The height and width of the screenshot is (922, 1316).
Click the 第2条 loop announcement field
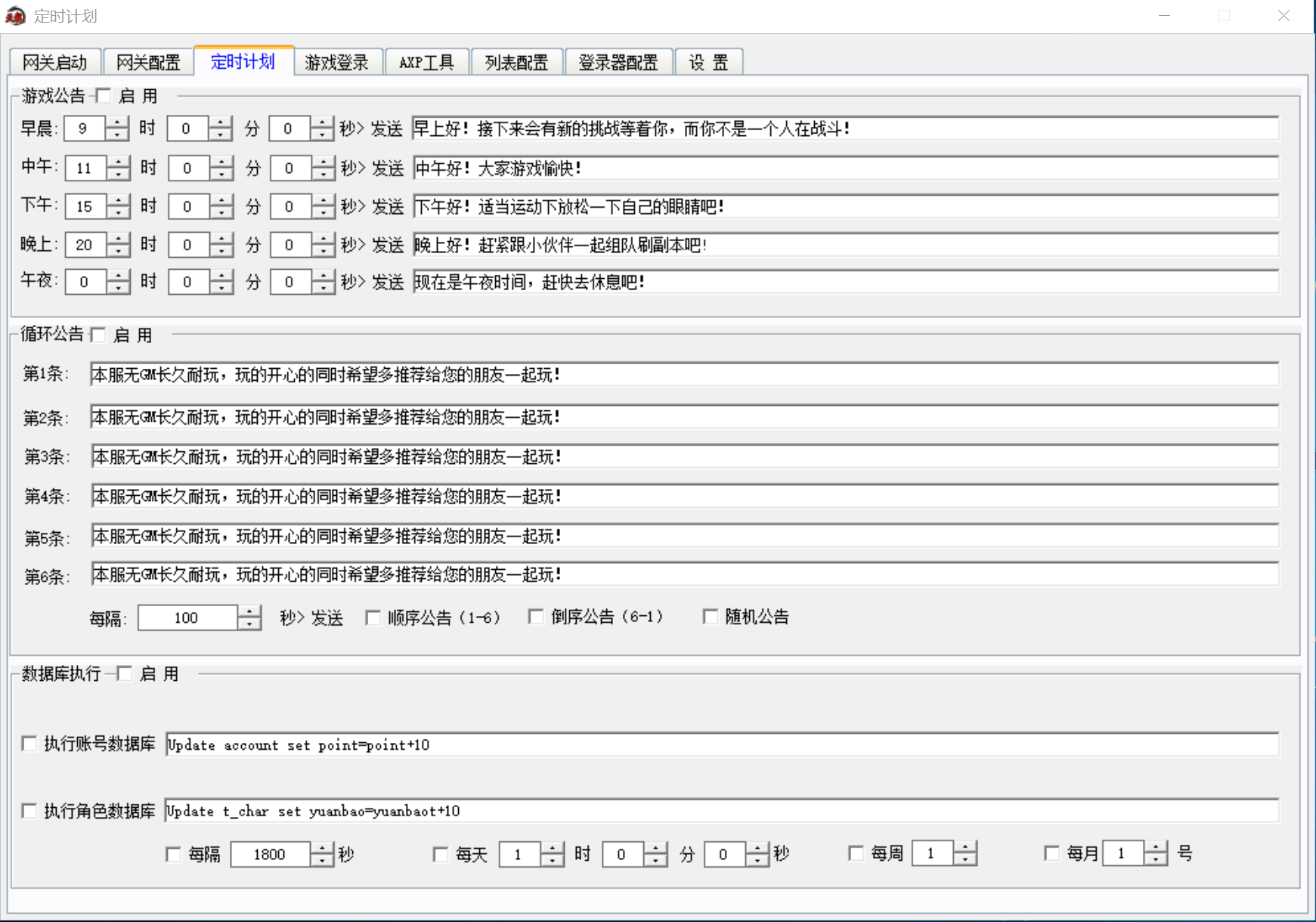(x=684, y=416)
